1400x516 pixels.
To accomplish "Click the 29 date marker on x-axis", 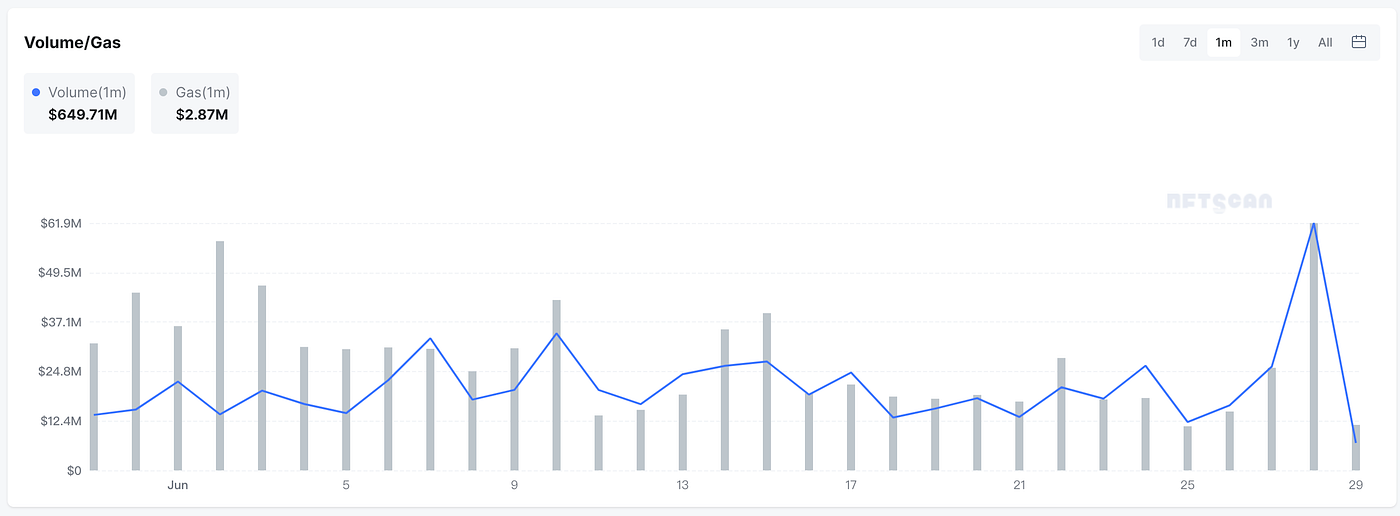I will click(1355, 485).
